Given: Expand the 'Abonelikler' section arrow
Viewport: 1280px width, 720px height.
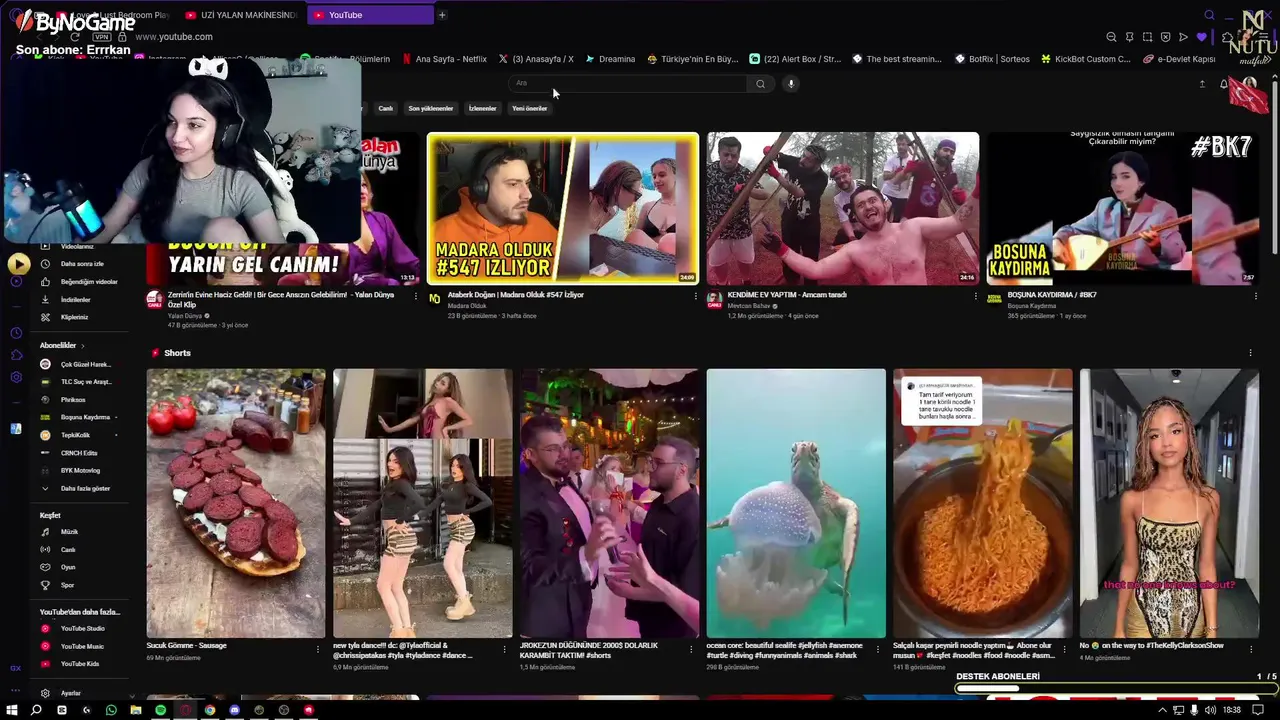Looking at the screenshot, I should pyautogui.click(x=83, y=346).
